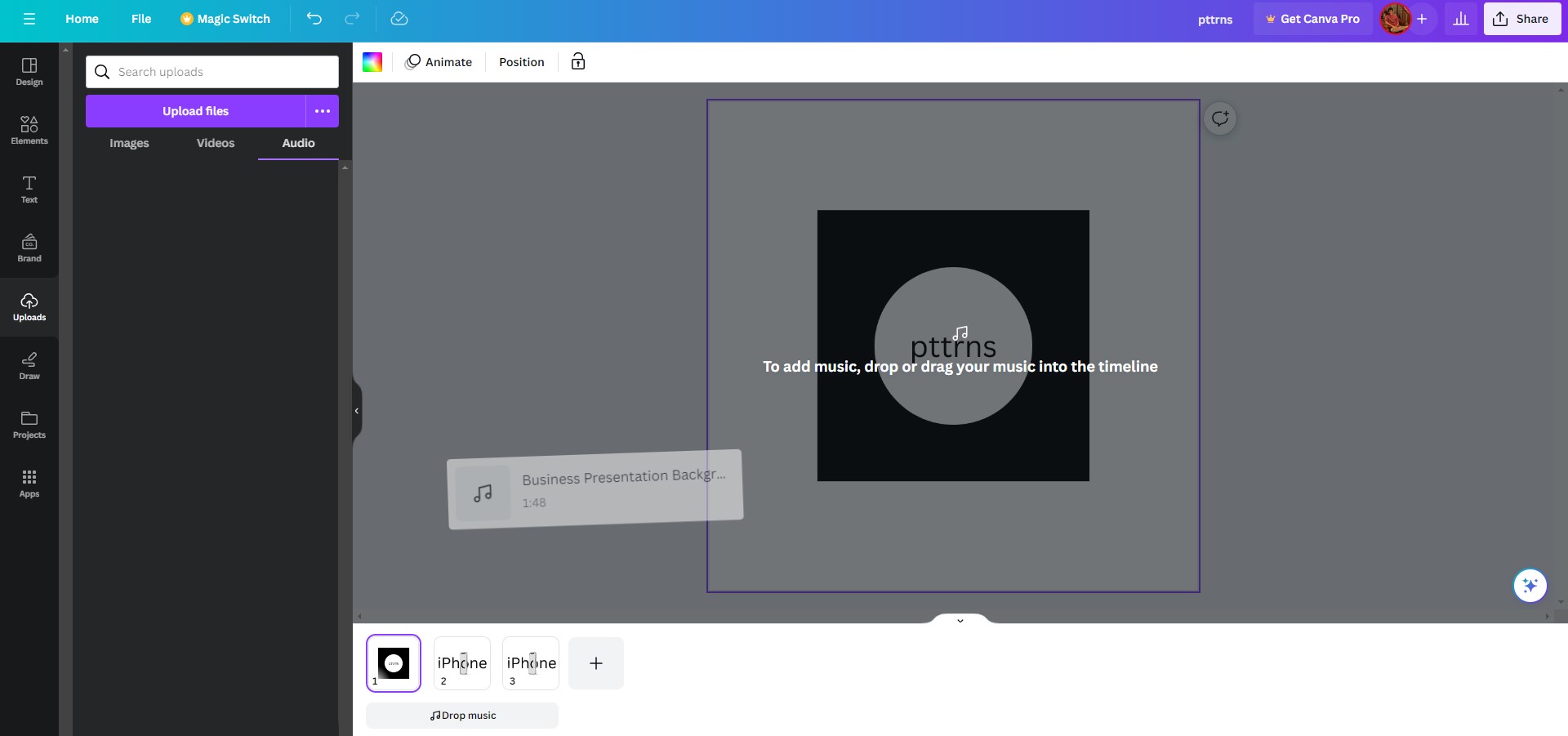Switch to the Images tab
The height and width of the screenshot is (736, 1568).
coord(129,143)
